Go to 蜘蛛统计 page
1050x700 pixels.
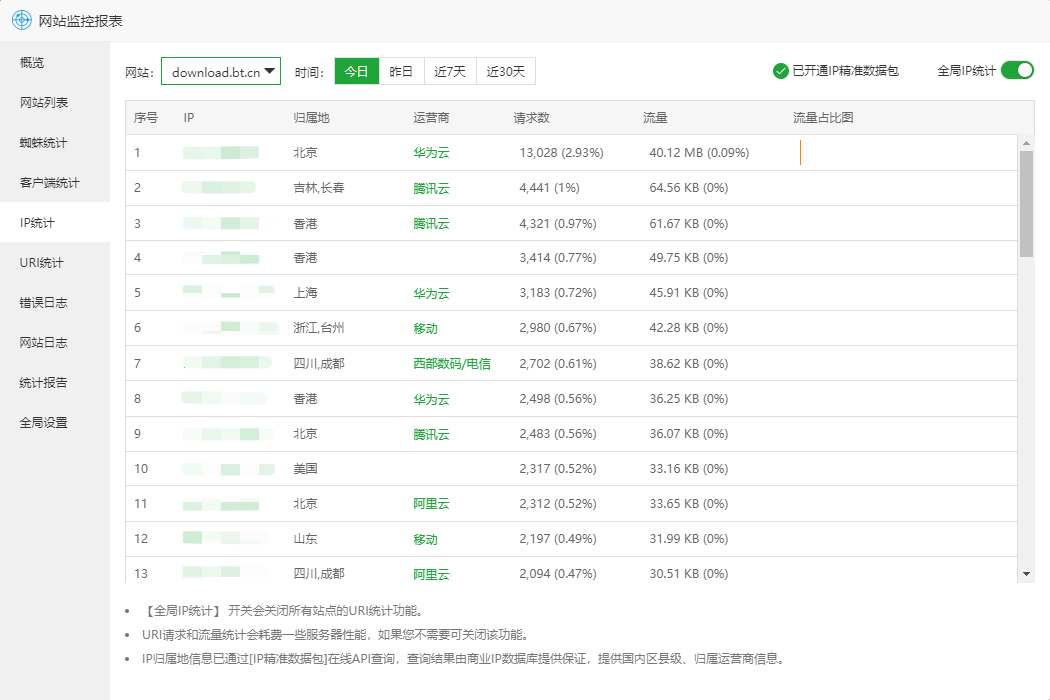[x=55, y=143]
